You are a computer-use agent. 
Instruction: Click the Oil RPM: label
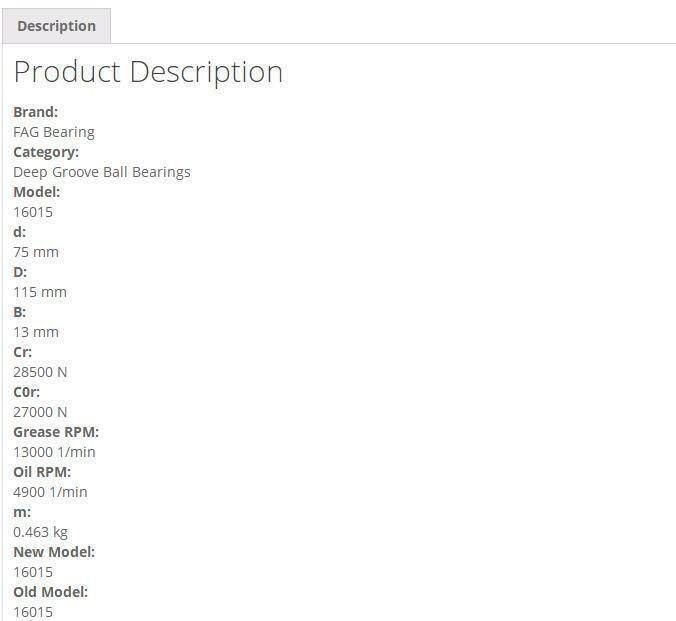click(x=42, y=472)
